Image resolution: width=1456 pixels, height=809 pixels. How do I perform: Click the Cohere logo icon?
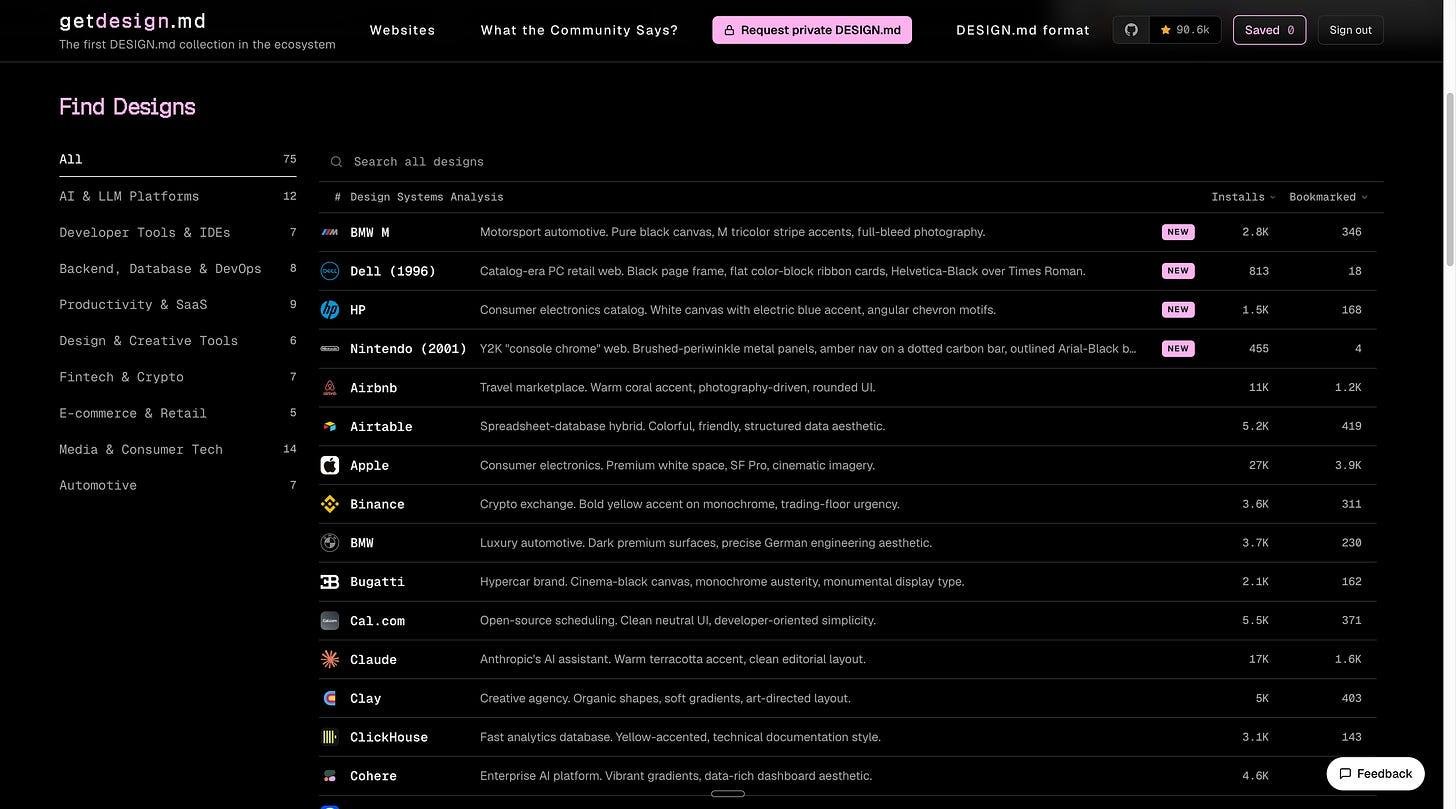tap(329, 777)
